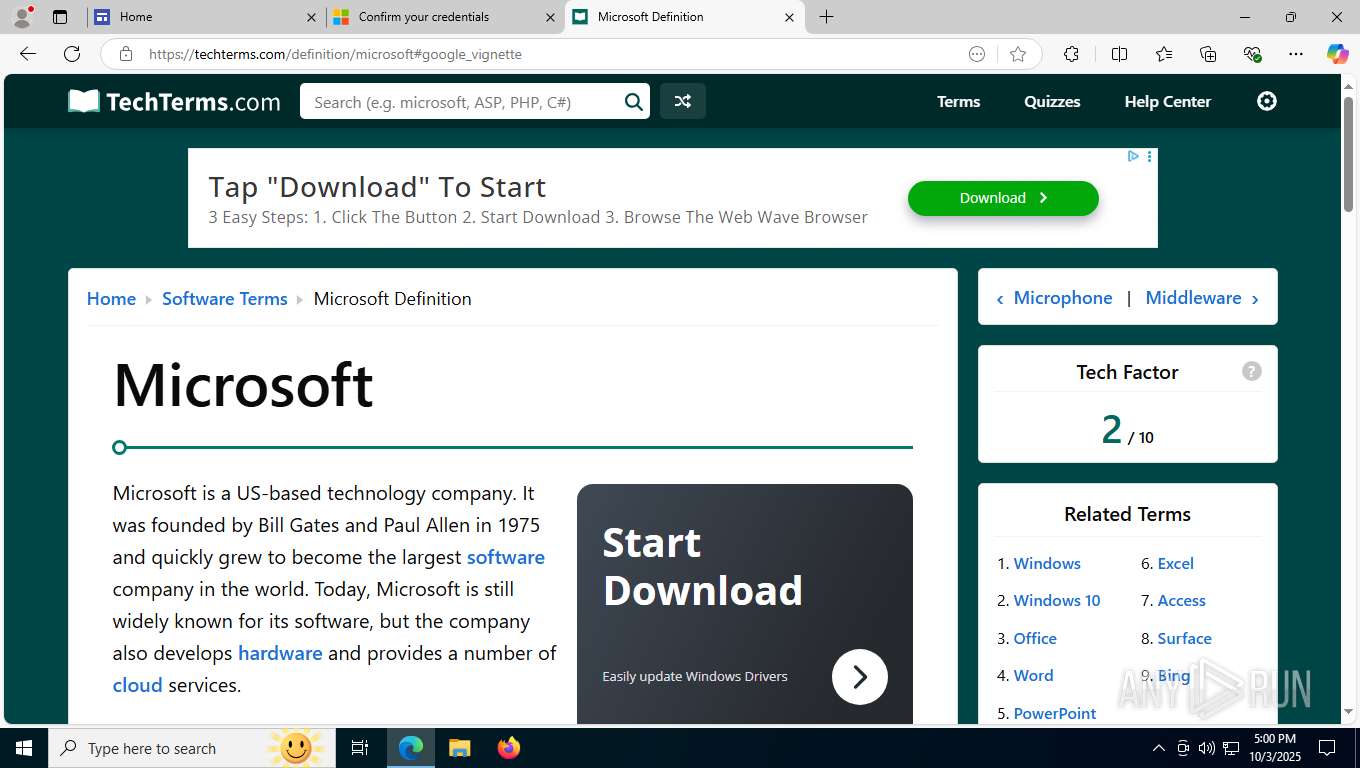Open the ad options menu dots

coord(1149,156)
